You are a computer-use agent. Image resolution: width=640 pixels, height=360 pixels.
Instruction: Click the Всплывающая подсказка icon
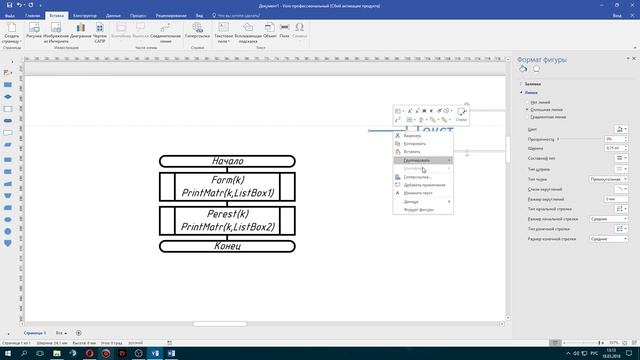248,33
